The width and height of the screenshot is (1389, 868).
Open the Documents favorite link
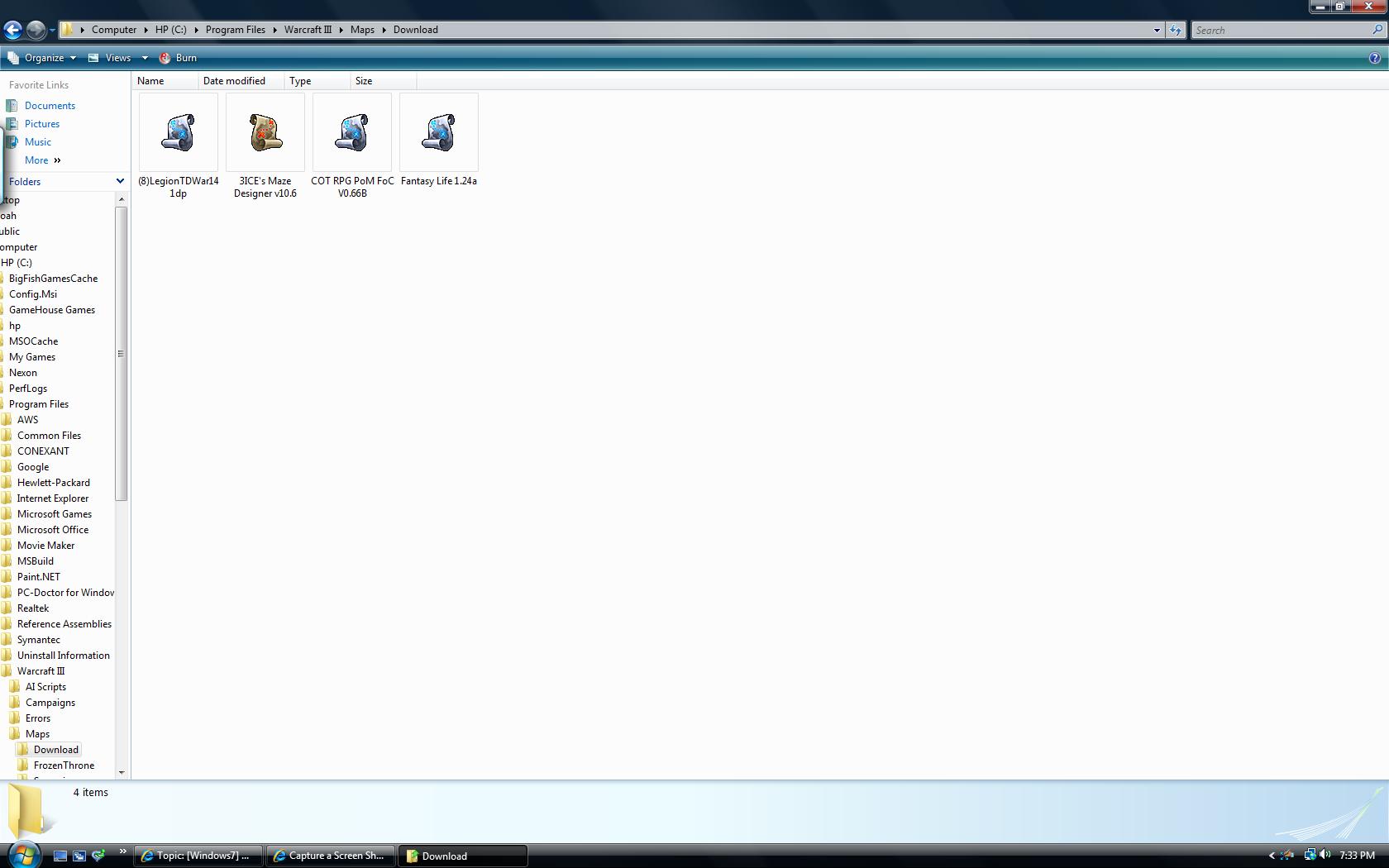click(50, 106)
